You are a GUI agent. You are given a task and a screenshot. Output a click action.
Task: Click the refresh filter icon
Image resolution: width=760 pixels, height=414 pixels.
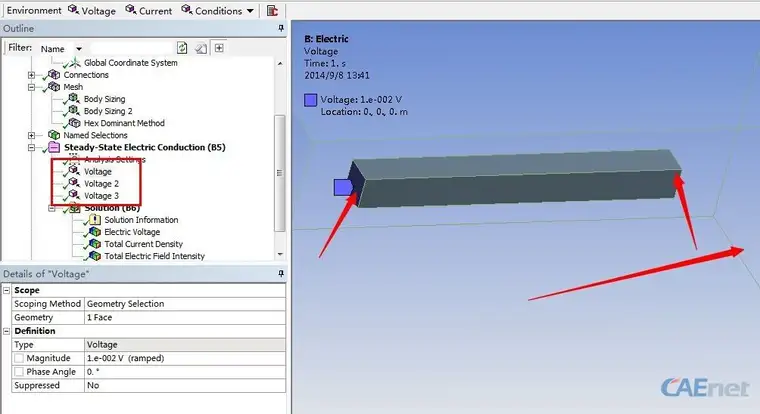click(182, 48)
